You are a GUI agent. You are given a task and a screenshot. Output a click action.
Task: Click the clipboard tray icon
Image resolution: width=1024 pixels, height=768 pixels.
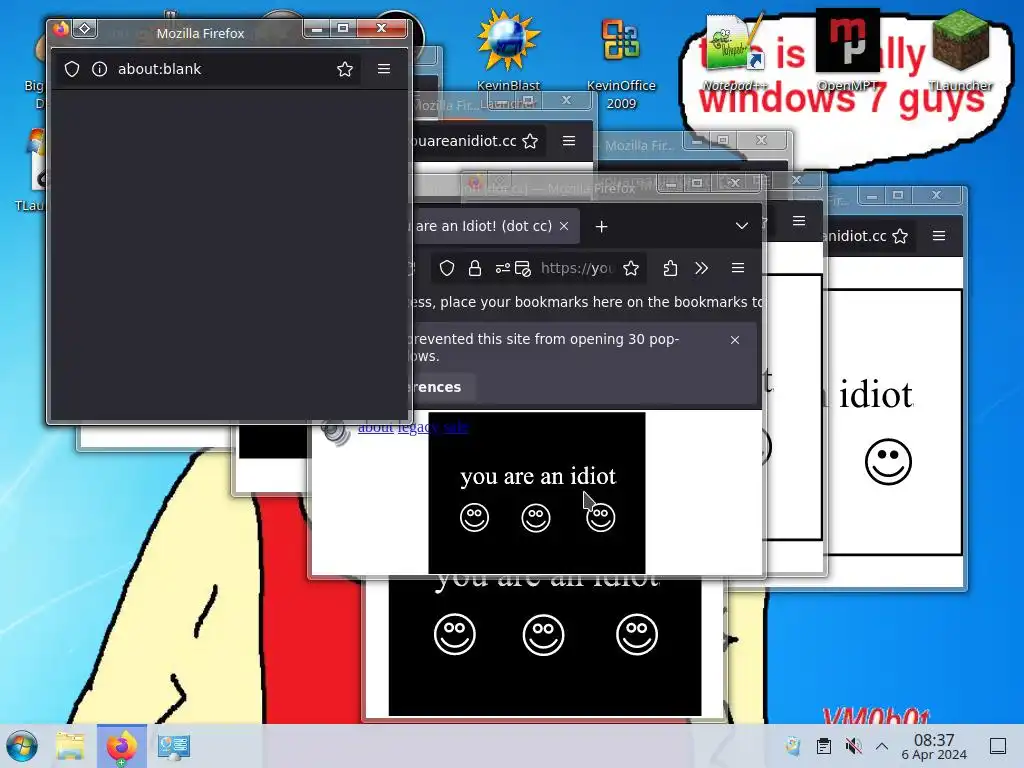[824, 746]
